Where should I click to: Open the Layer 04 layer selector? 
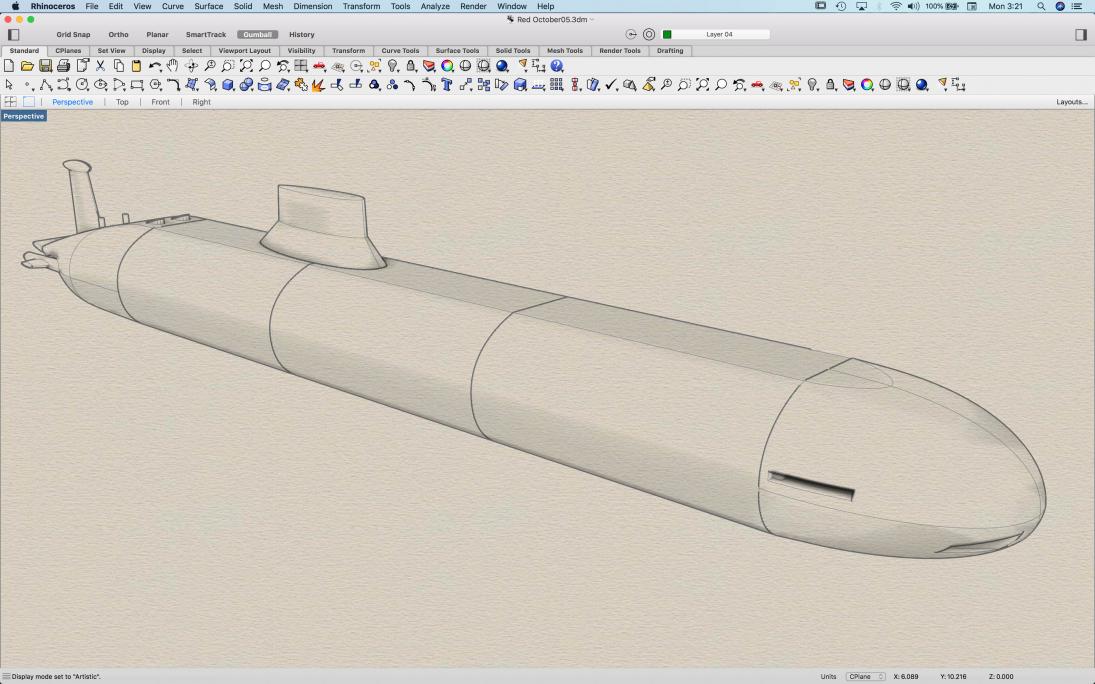720,34
